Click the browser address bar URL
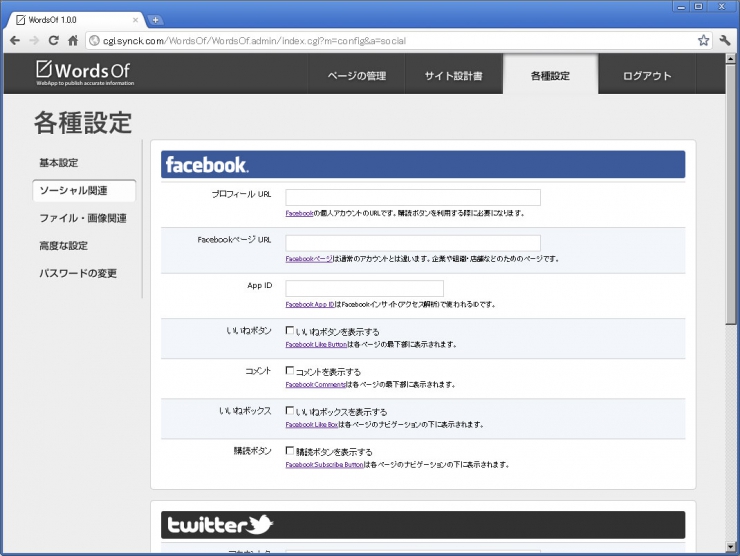The width and height of the screenshot is (740, 556). pyautogui.click(x=254, y=41)
